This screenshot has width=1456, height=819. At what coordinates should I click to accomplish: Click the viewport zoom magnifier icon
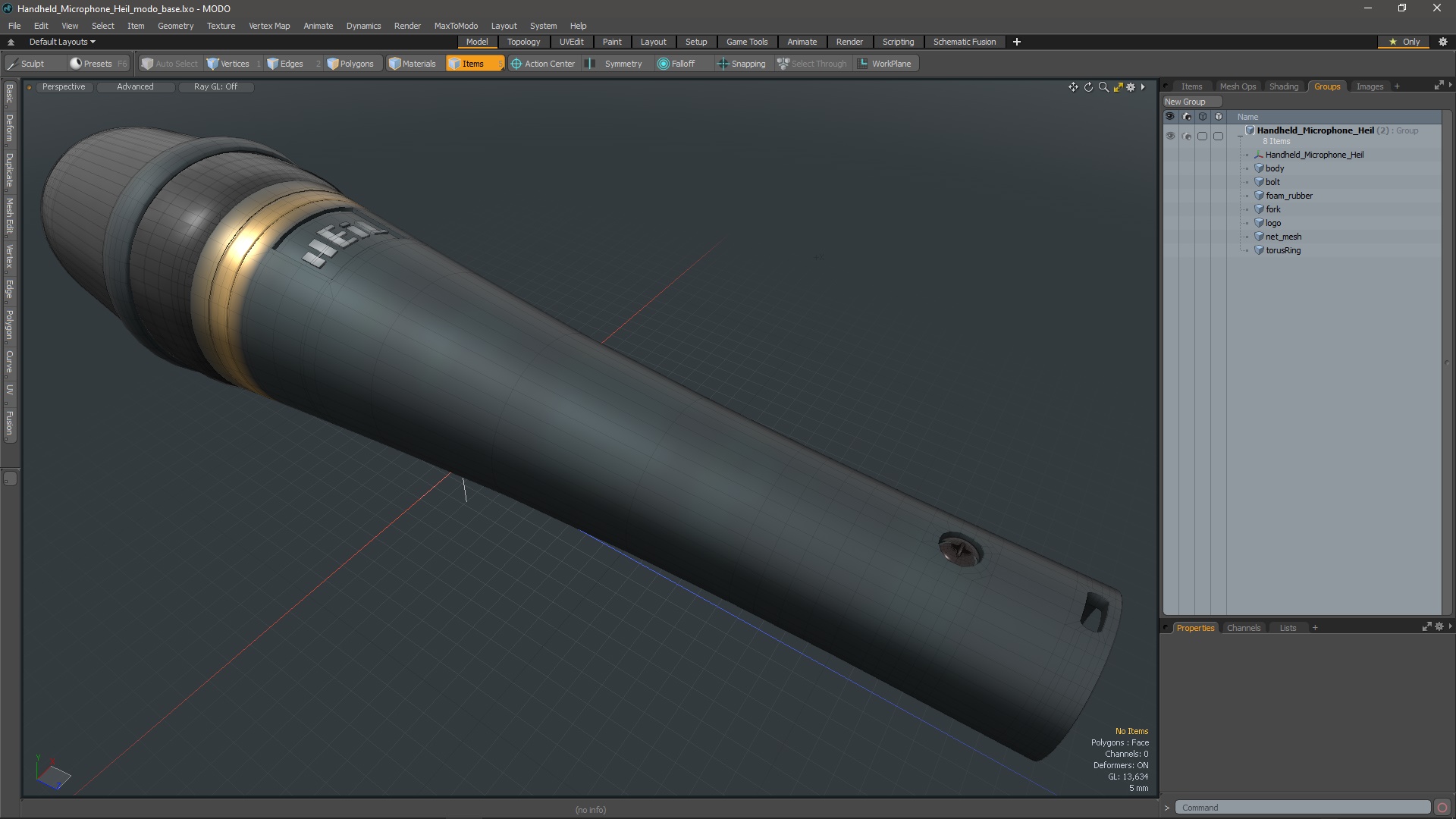pyautogui.click(x=1103, y=87)
